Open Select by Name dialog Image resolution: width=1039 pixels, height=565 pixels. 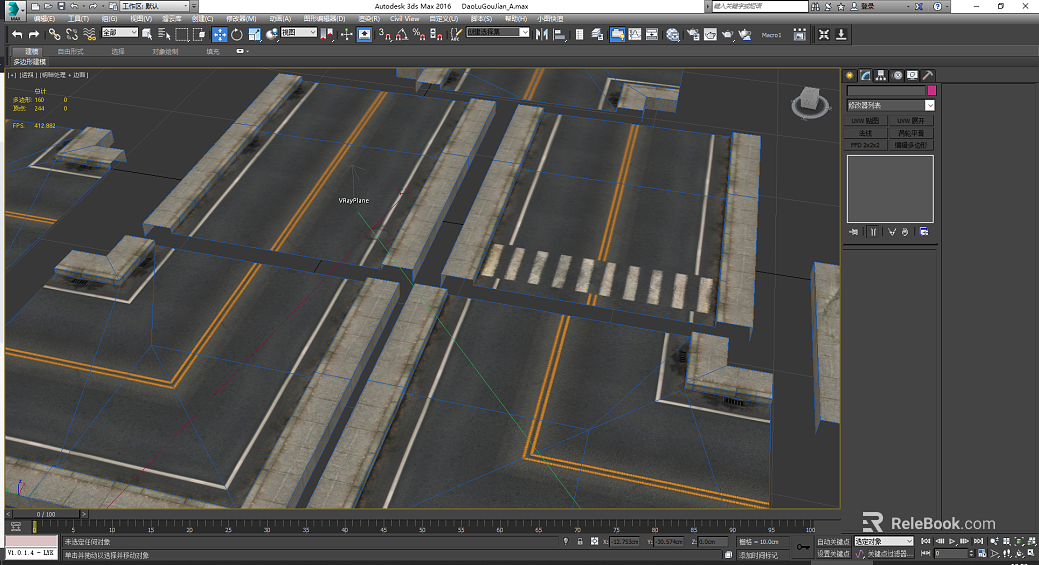point(164,34)
